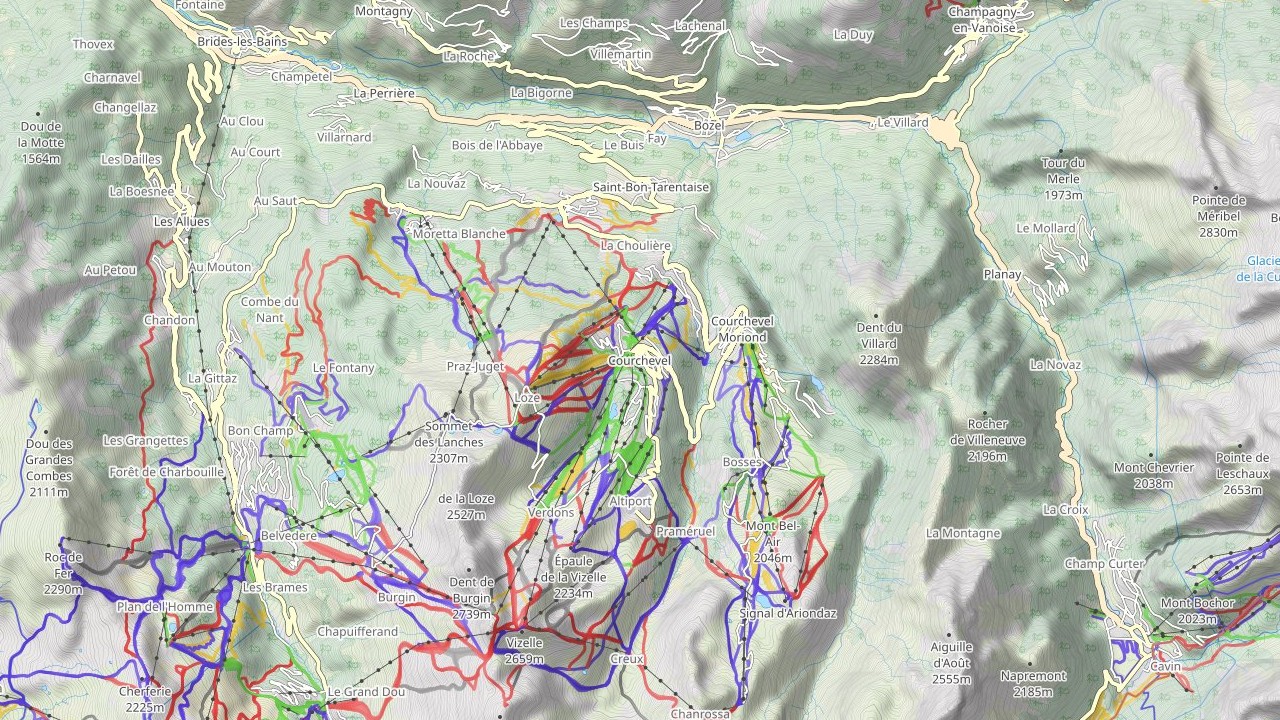Click the Roc de Fer 2290m peak
This screenshot has height=720, width=1280.
click(63, 573)
